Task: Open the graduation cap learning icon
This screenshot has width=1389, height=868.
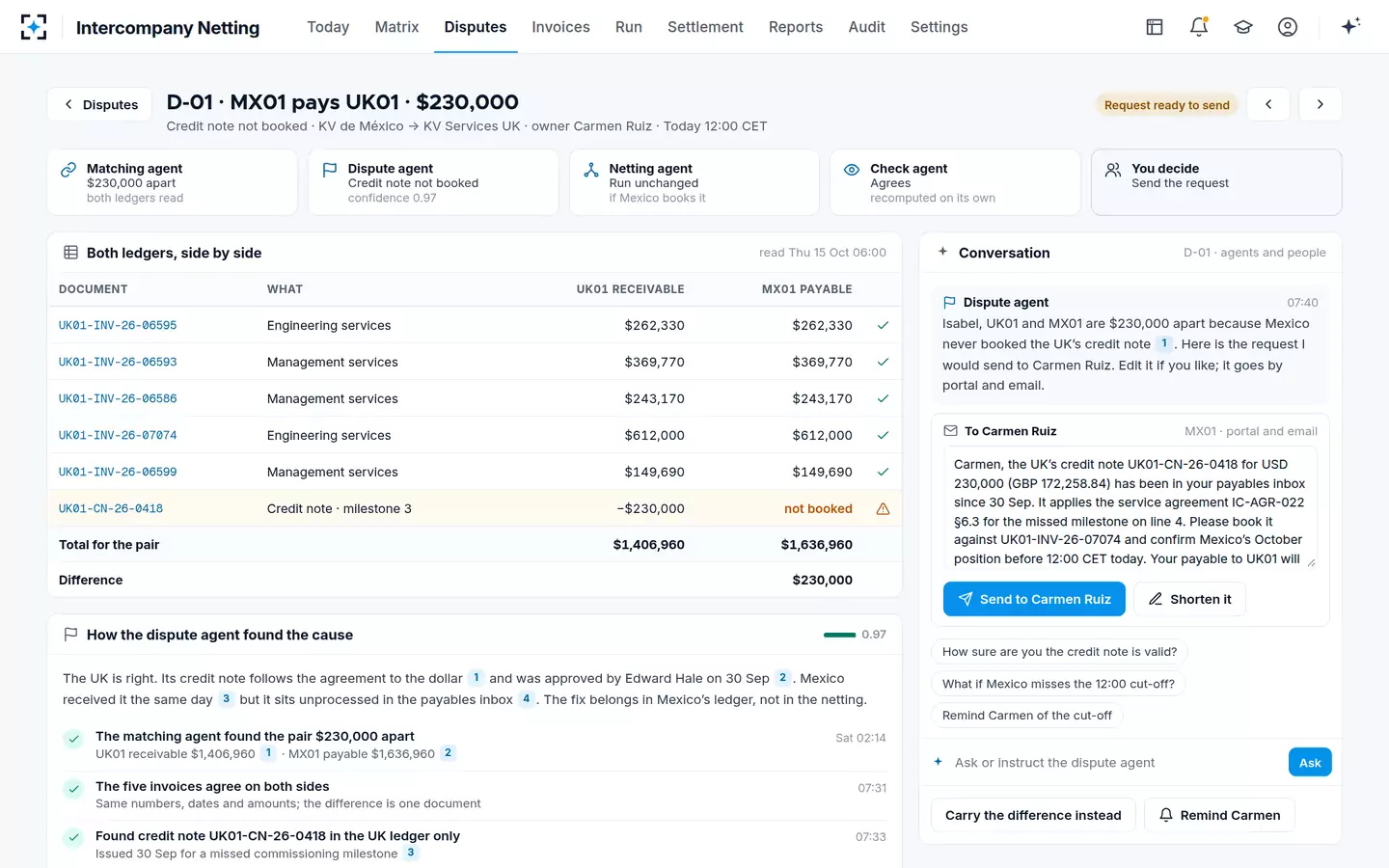Action: pyautogui.click(x=1243, y=27)
